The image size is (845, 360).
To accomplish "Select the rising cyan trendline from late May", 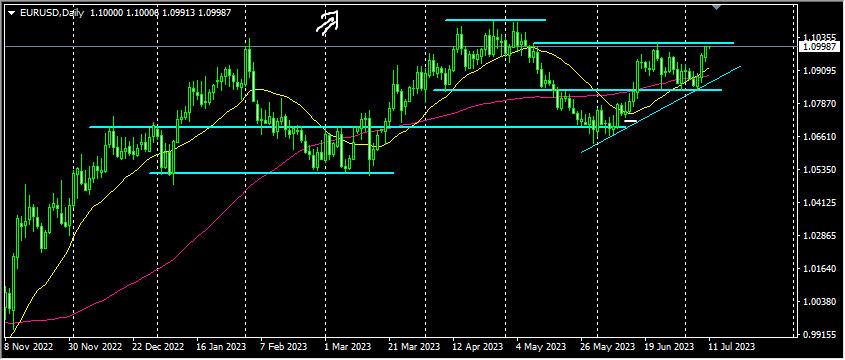I will point(661,109).
